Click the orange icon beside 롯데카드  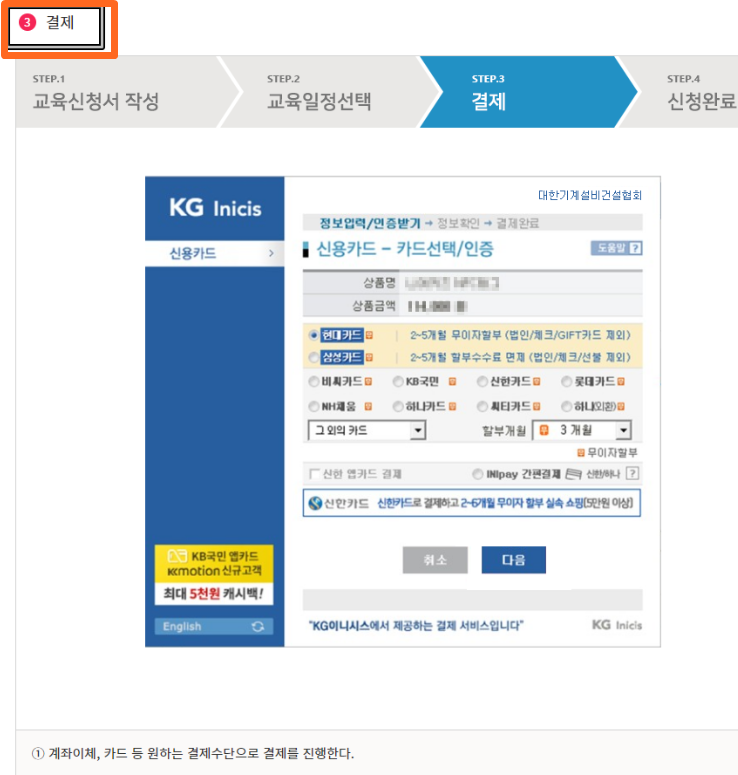point(621,382)
